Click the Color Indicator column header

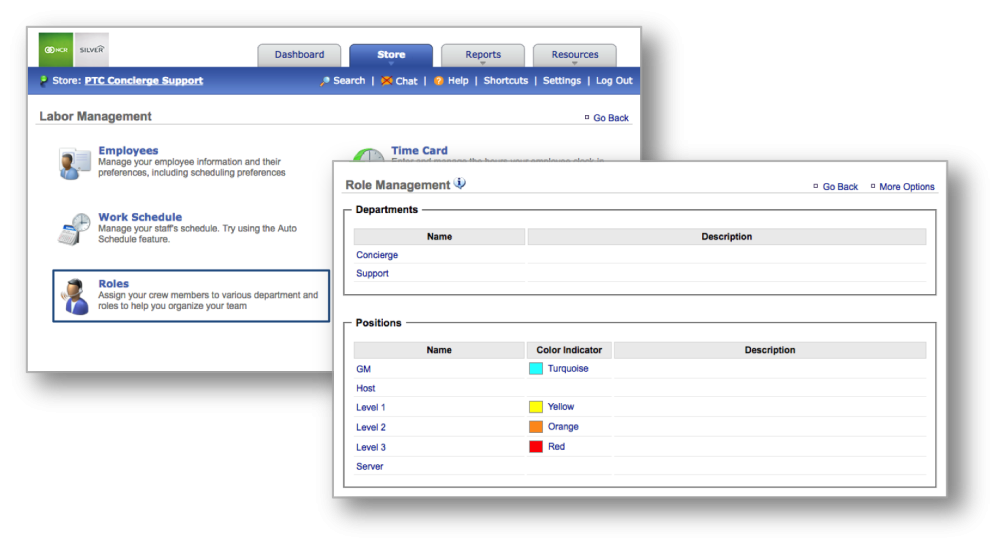569,350
